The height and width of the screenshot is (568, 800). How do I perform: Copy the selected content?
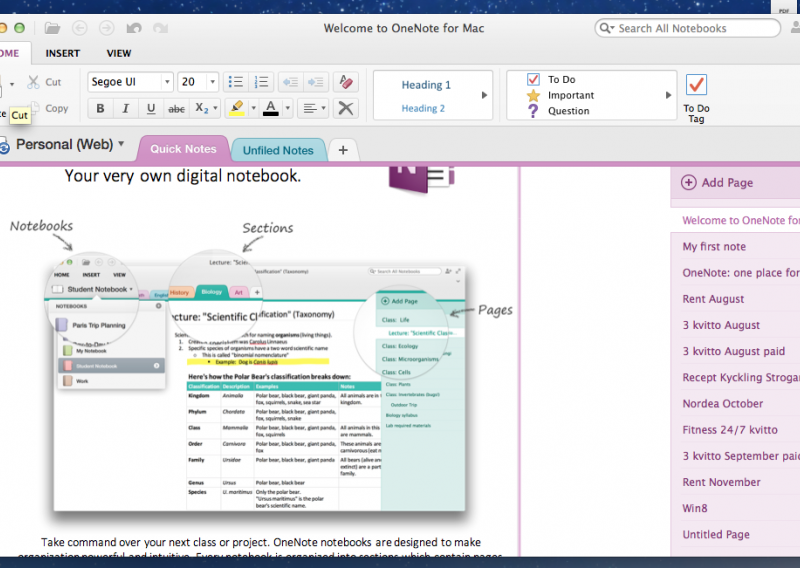click(x=49, y=108)
